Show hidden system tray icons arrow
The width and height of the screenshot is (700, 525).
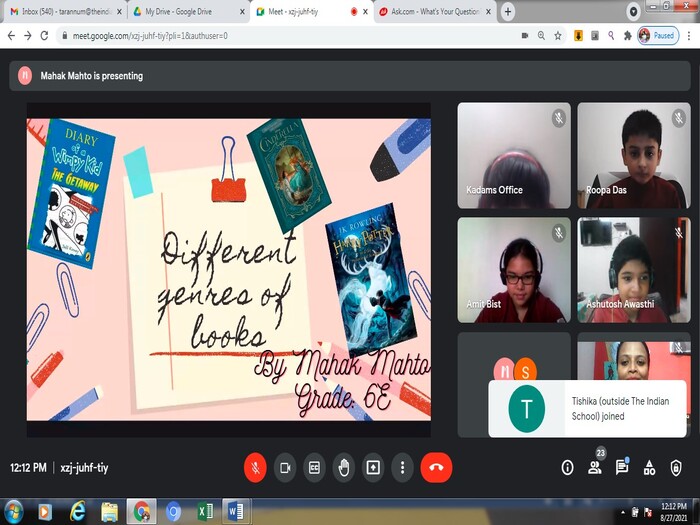pyautogui.click(x=622, y=512)
